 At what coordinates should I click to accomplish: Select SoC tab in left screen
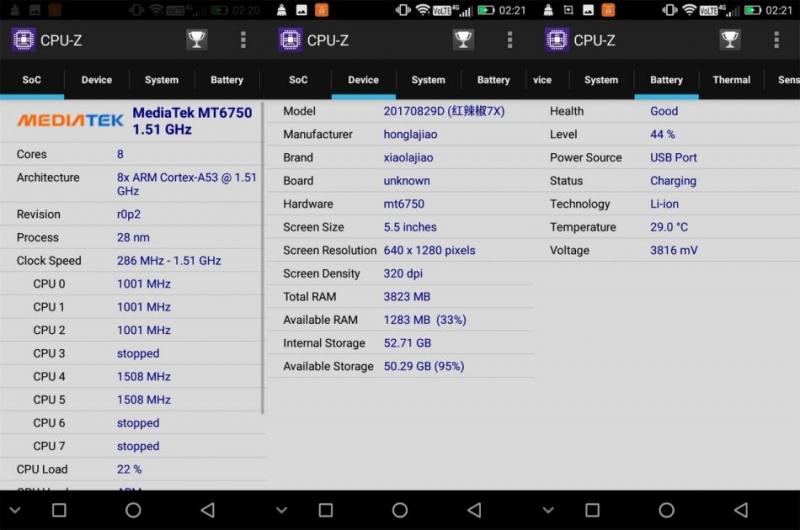click(x=32, y=80)
